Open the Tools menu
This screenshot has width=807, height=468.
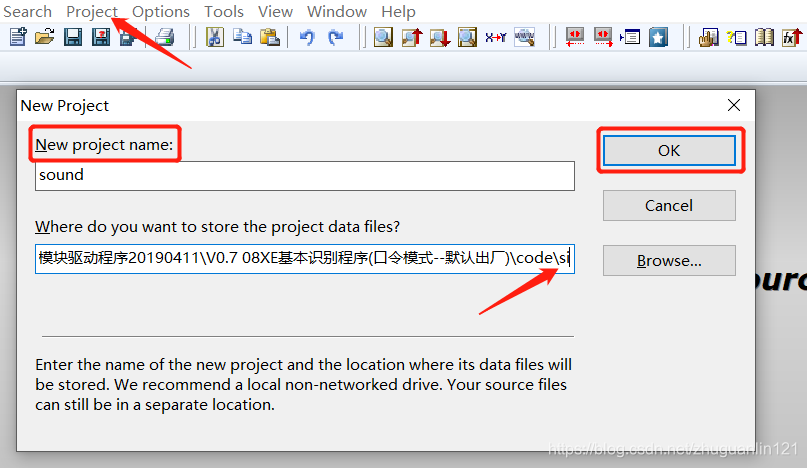[x=224, y=11]
